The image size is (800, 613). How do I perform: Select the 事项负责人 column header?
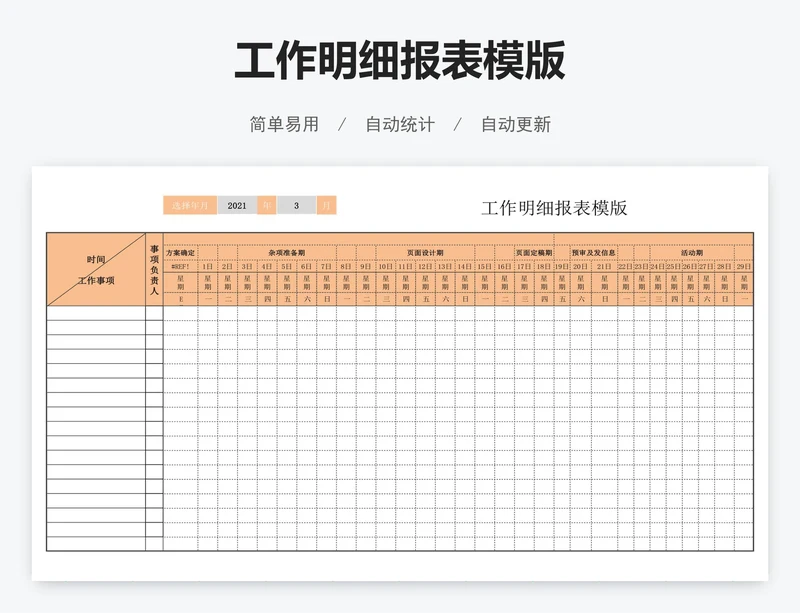coord(155,269)
